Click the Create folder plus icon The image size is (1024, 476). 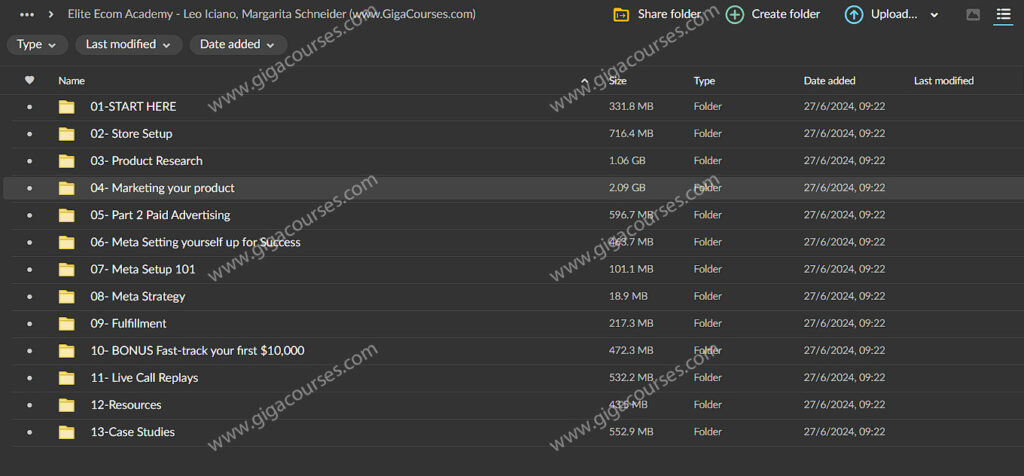coord(735,14)
